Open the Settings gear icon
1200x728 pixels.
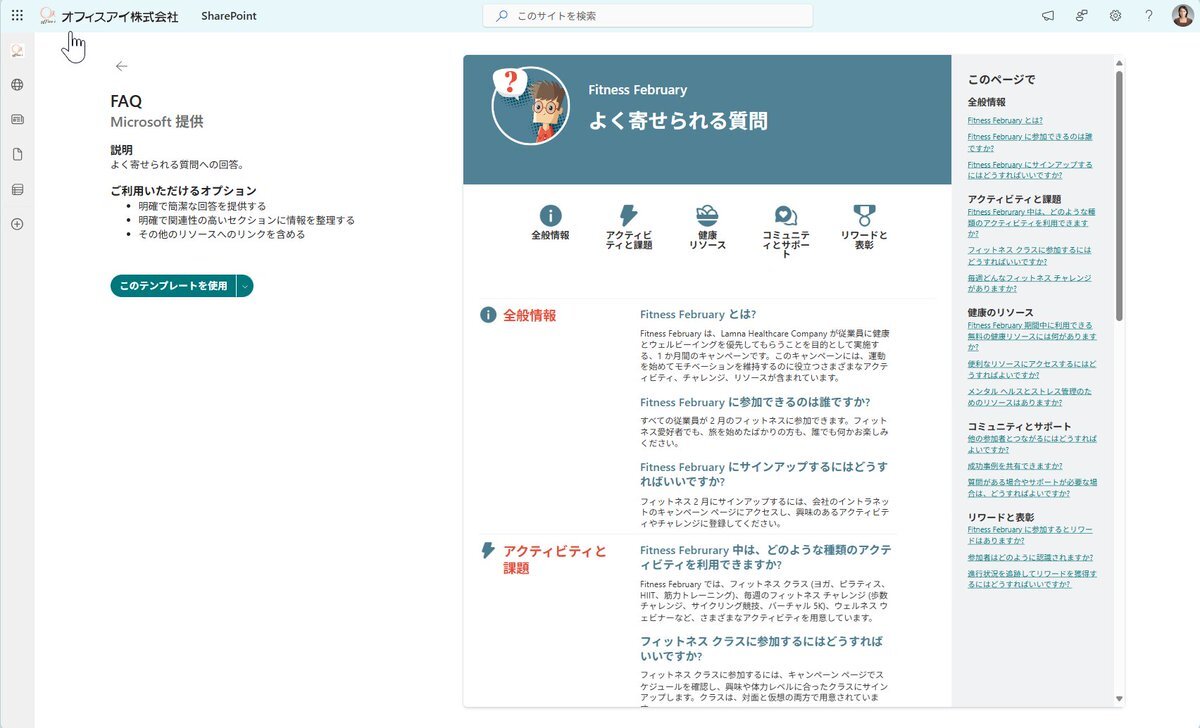coord(1115,16)
